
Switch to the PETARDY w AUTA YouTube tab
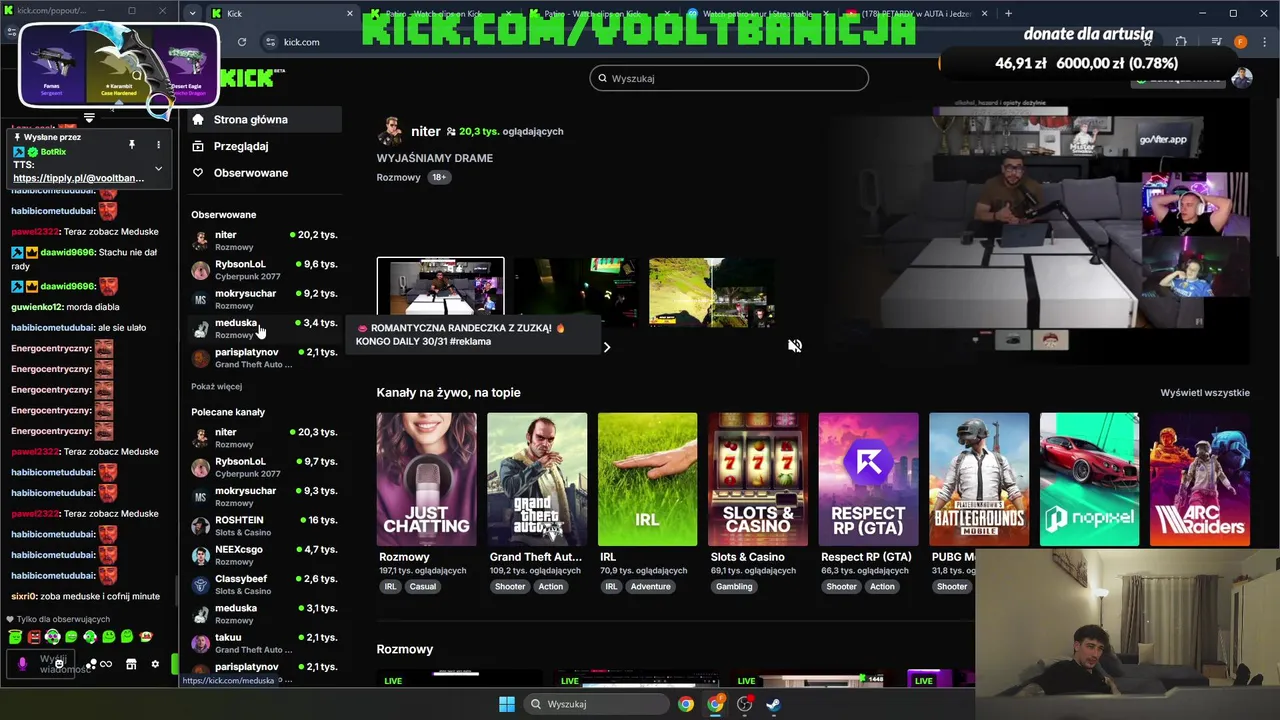pyautogui.click(x=915, y=14)
